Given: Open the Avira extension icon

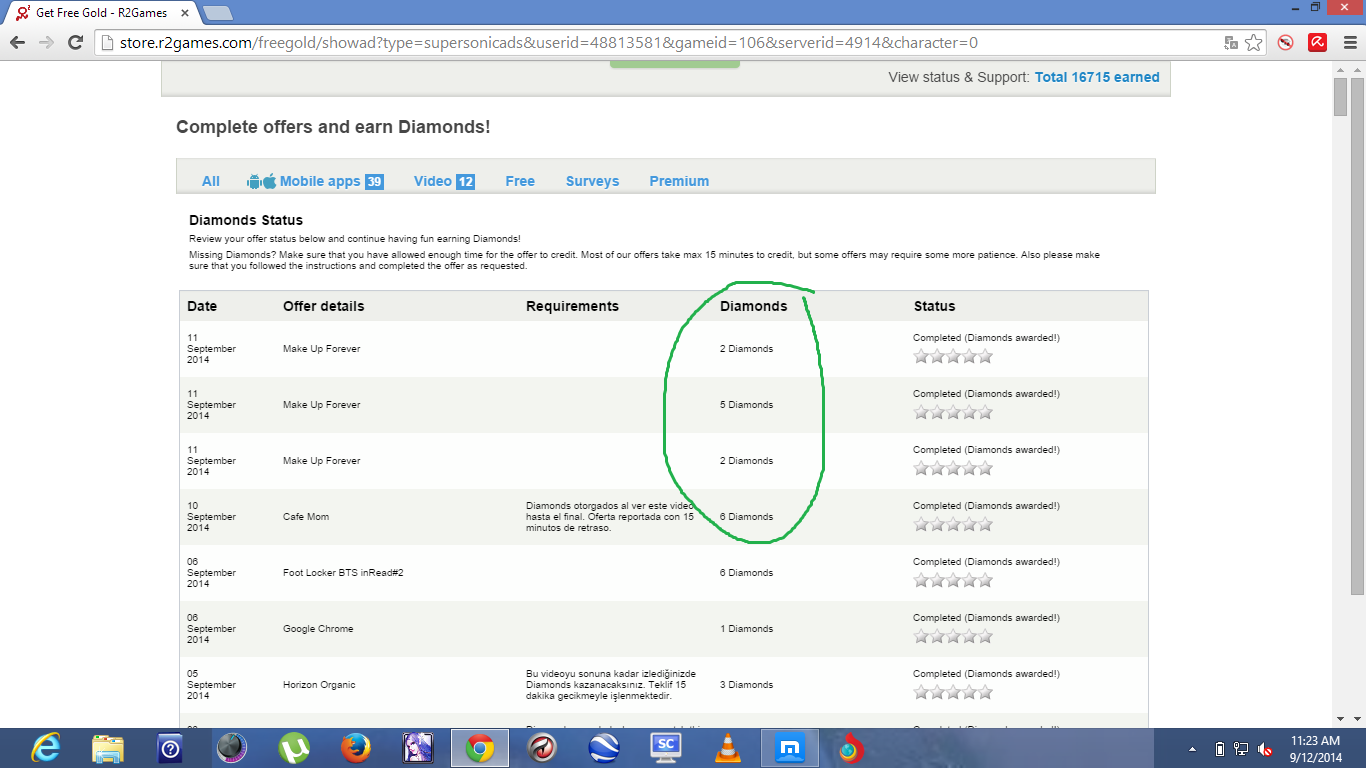Looking at the screenshot, I should [x=1319, y=43].
